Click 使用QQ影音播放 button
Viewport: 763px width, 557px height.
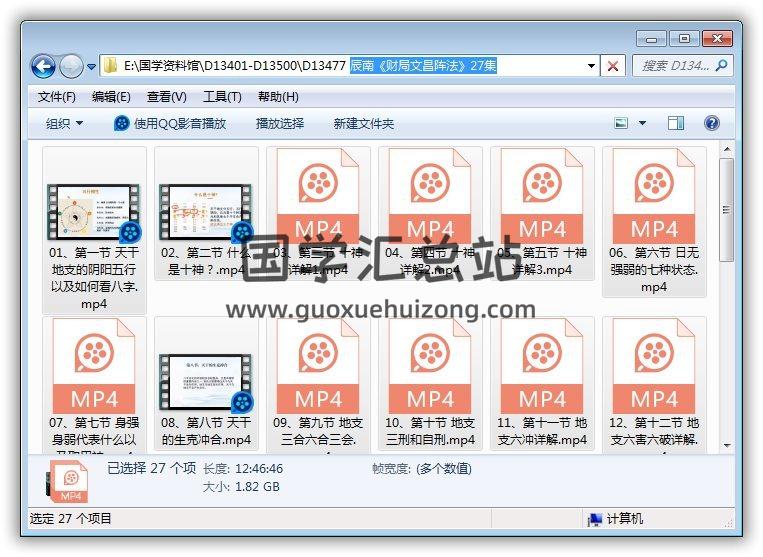coord(170,123)
